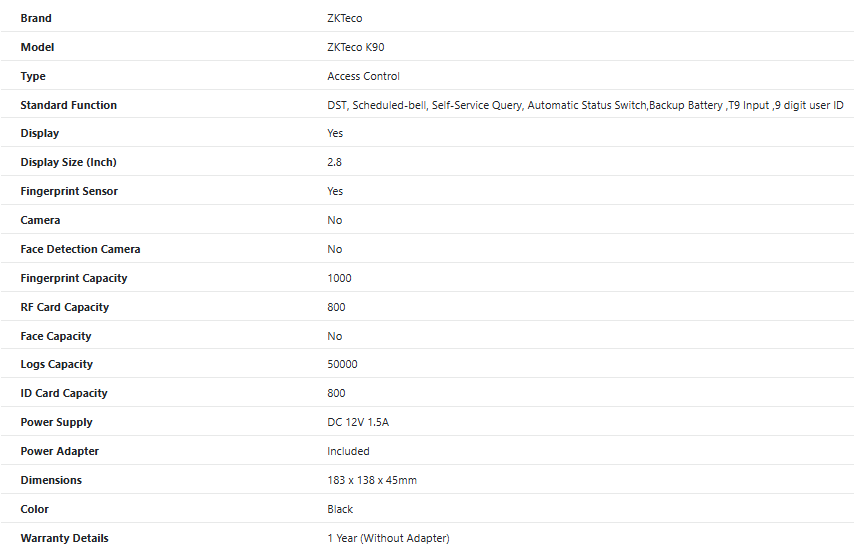This screenshot has width=854, height=555.
Task: Click the Standard Function label
Action: click(x=68, y=105)
